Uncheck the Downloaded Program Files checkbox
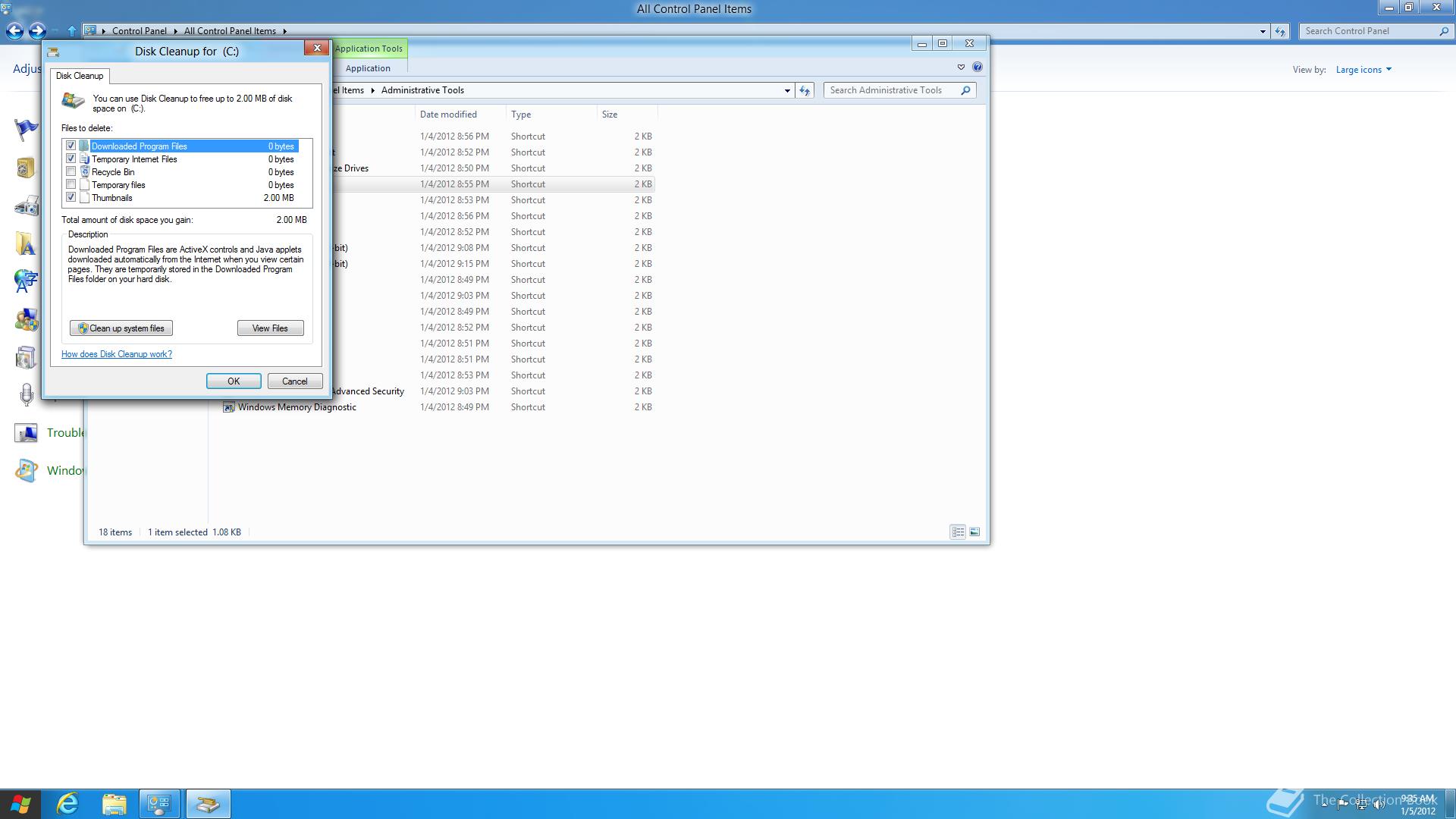 71,146
